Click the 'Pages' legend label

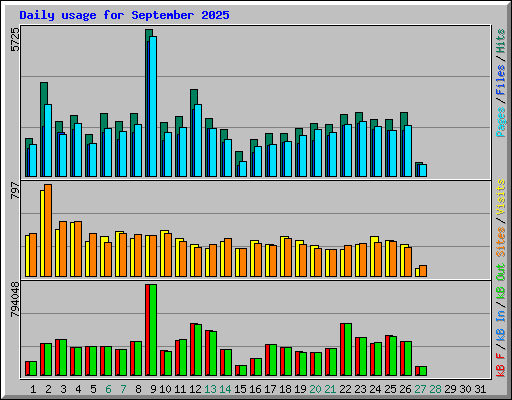(x=501, y=122)
